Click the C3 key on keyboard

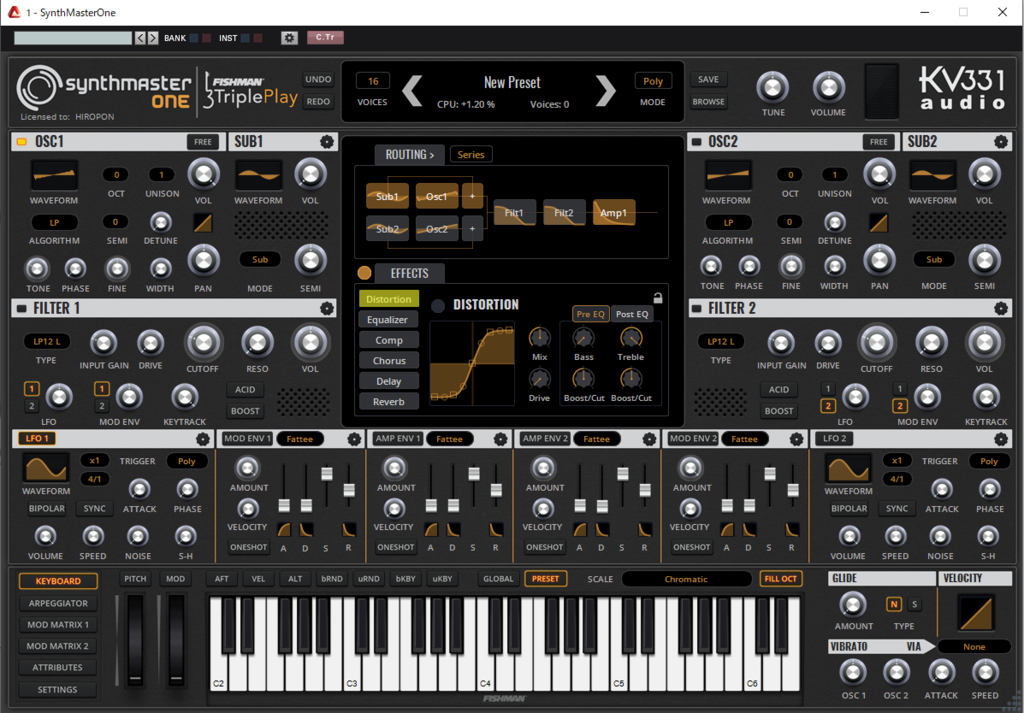pyautogui.click(x=353, y=673)
